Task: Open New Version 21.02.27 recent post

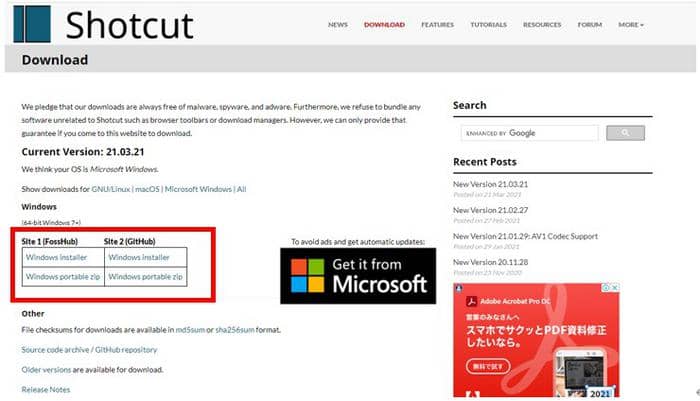Action: tap(490, 211)
